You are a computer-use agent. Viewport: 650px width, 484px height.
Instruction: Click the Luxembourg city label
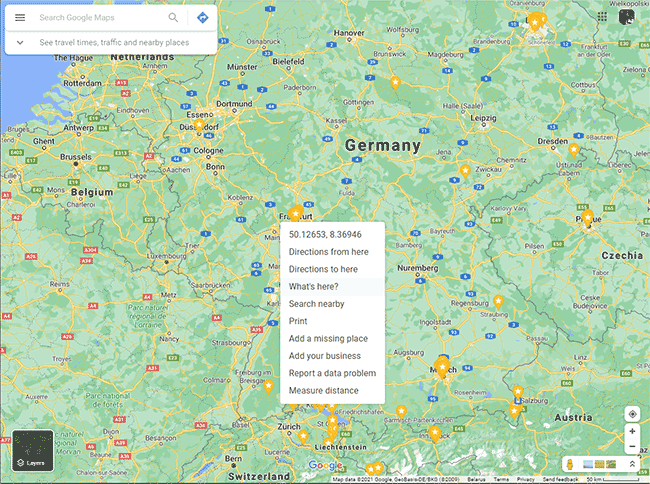(165, 256)
